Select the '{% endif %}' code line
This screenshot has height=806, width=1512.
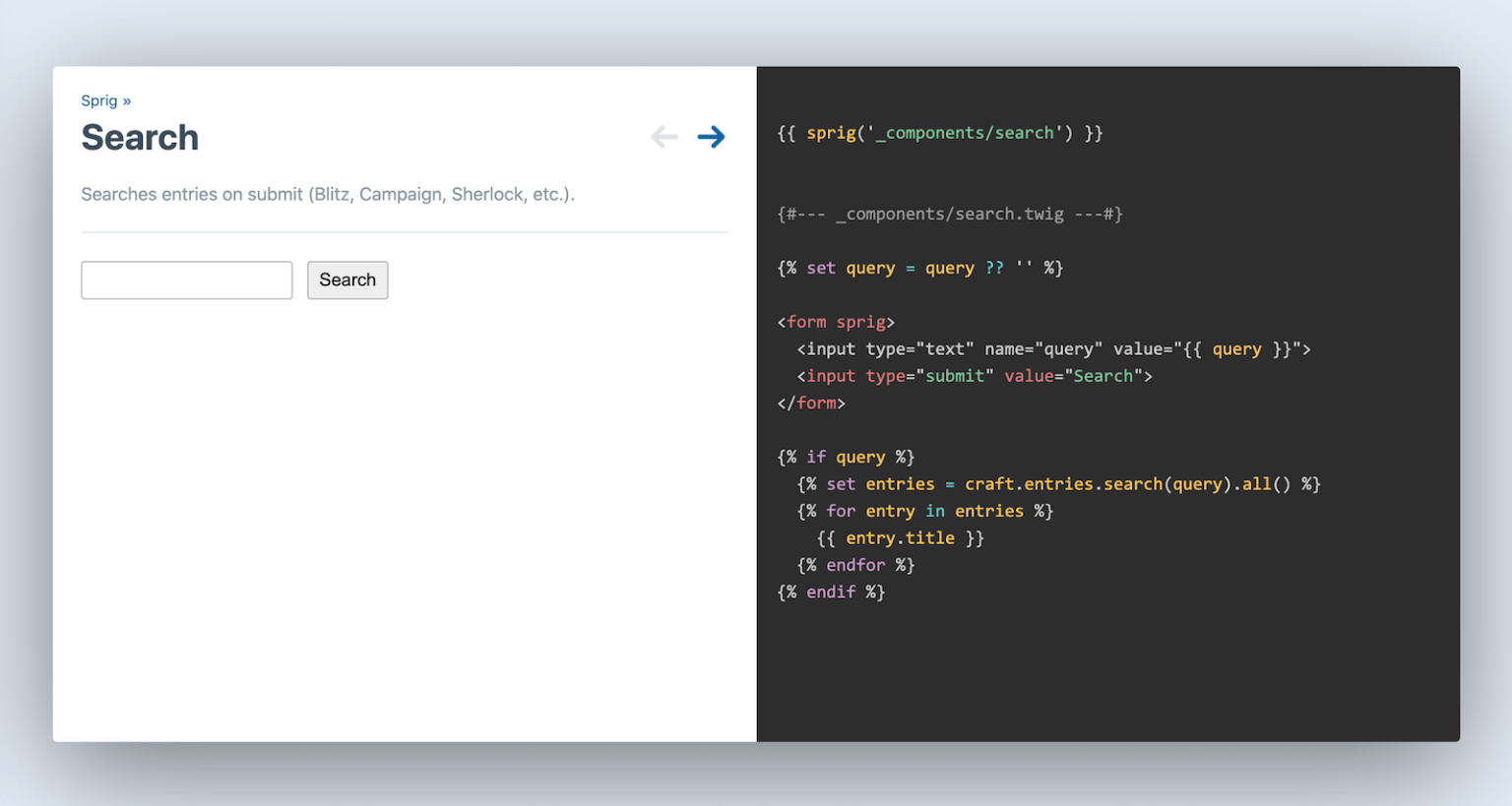[x=831, y=592]
